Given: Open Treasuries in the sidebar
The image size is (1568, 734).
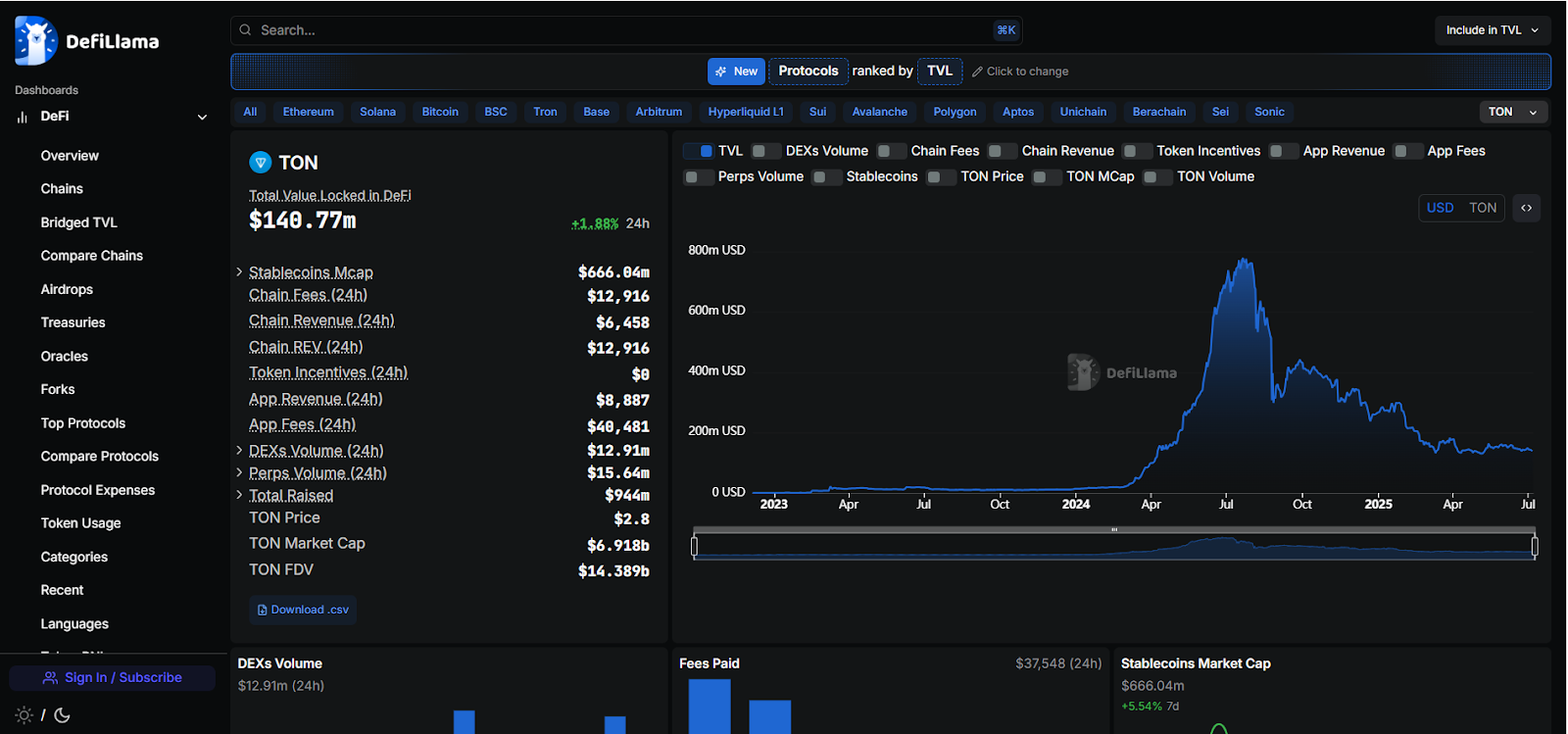Looking at the screenshot, I should [73, 322].
